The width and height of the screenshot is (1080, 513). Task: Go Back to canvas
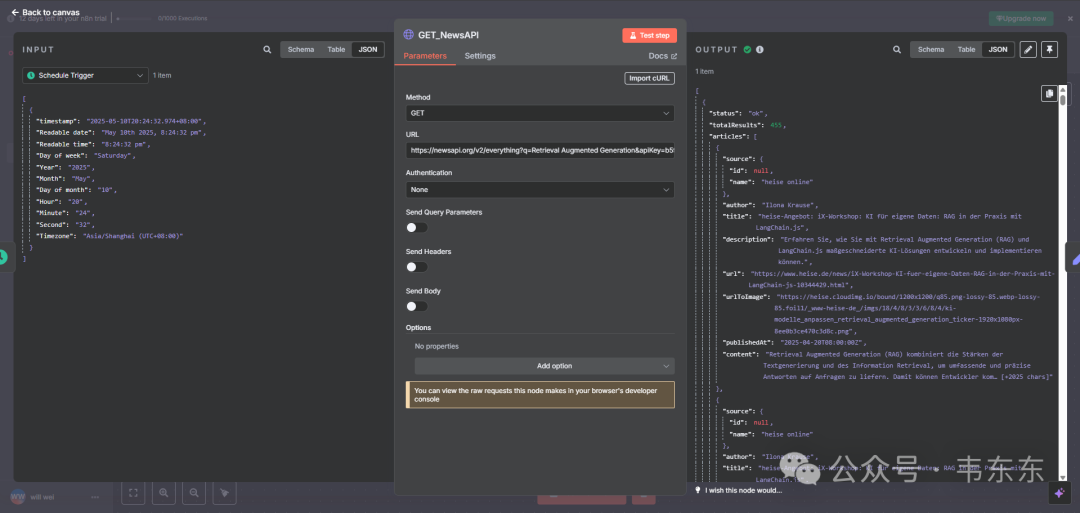45,12
